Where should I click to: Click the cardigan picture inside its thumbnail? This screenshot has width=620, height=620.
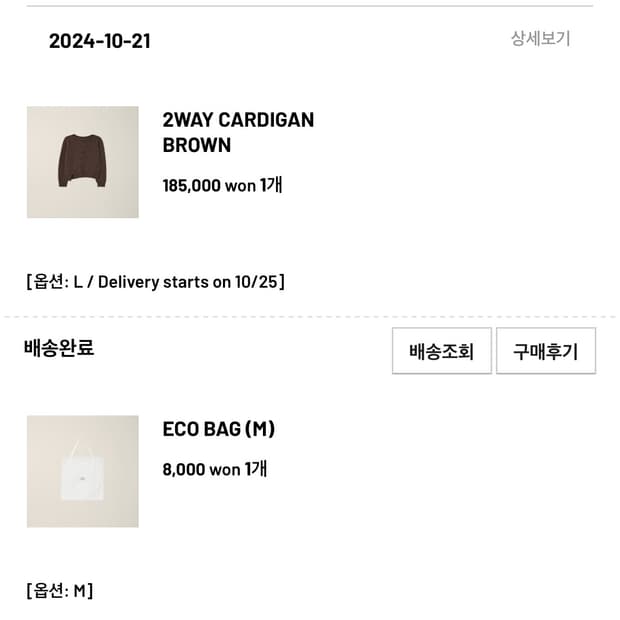pyautogui.click(x=82, y=160)
